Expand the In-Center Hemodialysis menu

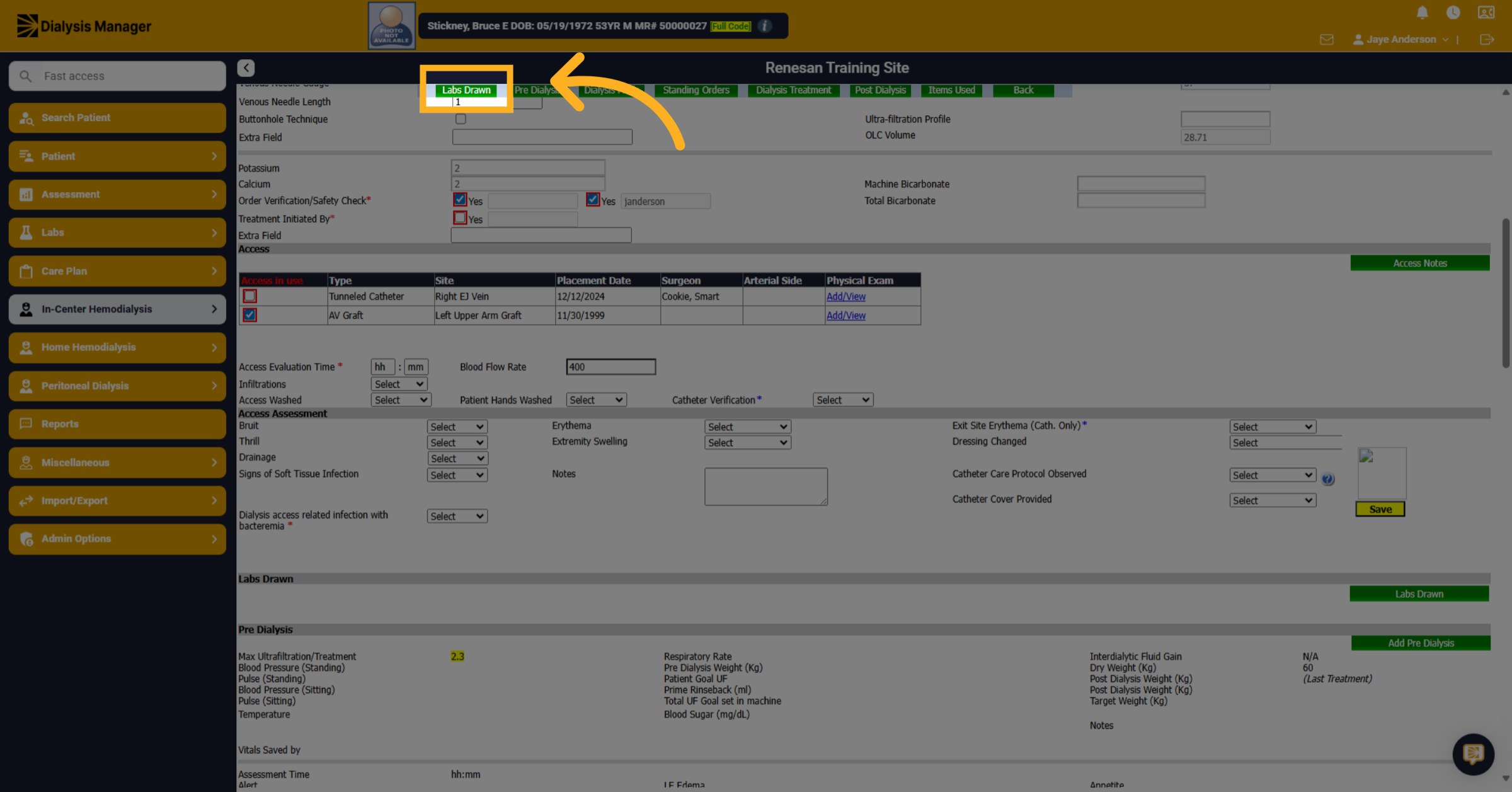click(x=117, y=309)
